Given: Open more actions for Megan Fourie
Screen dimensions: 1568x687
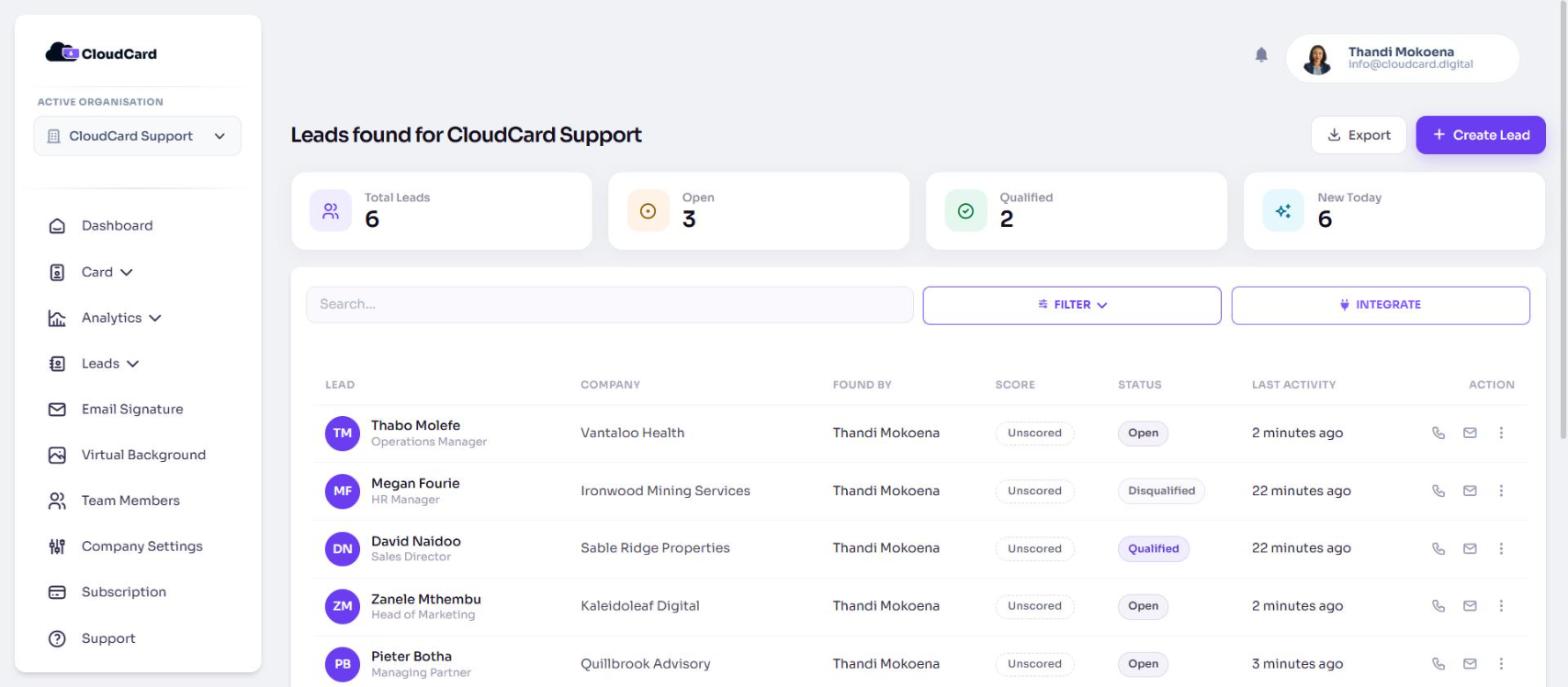Looking at the screenshot, I should 1501,491.
